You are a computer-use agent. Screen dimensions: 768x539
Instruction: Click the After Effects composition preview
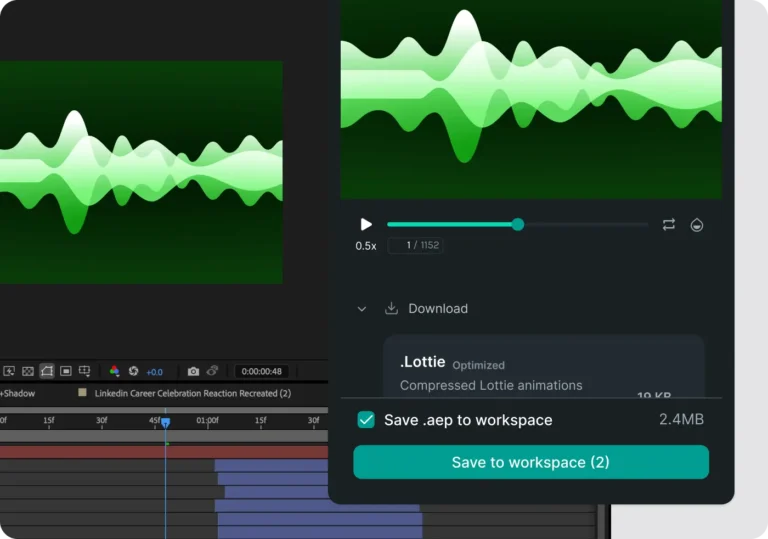coord(141,172)
